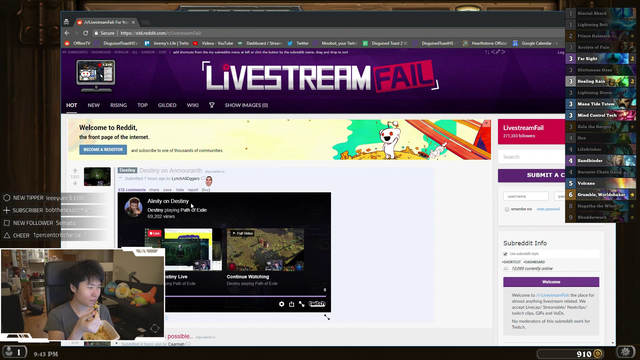640x360 pixels.
Task: Switch to the RISING tab
Action: click(118, 105)
